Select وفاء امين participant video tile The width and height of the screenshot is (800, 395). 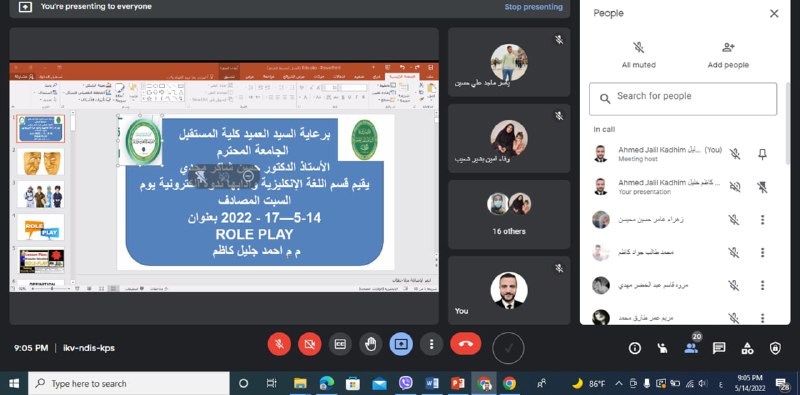(x=509, y=138)
